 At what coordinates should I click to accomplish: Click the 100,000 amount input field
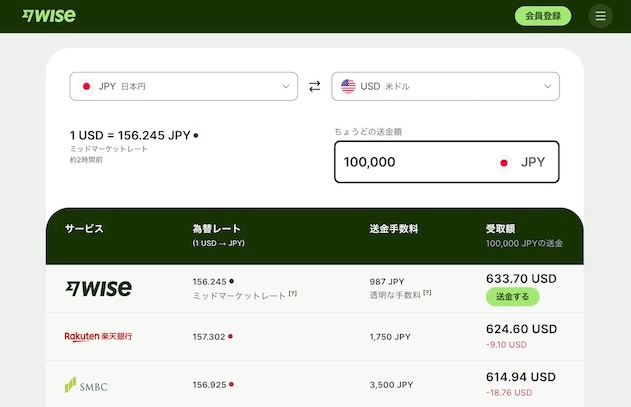pyautogui.click(x=410, y=162)
